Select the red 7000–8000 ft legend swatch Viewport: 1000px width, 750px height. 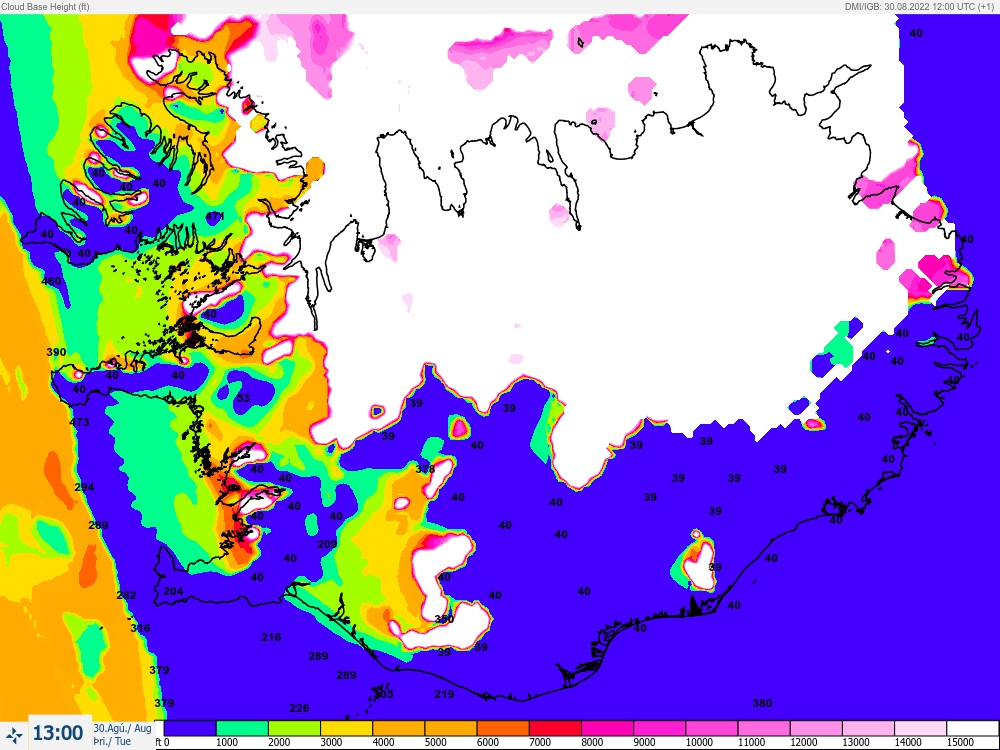[x=556, y=728]
